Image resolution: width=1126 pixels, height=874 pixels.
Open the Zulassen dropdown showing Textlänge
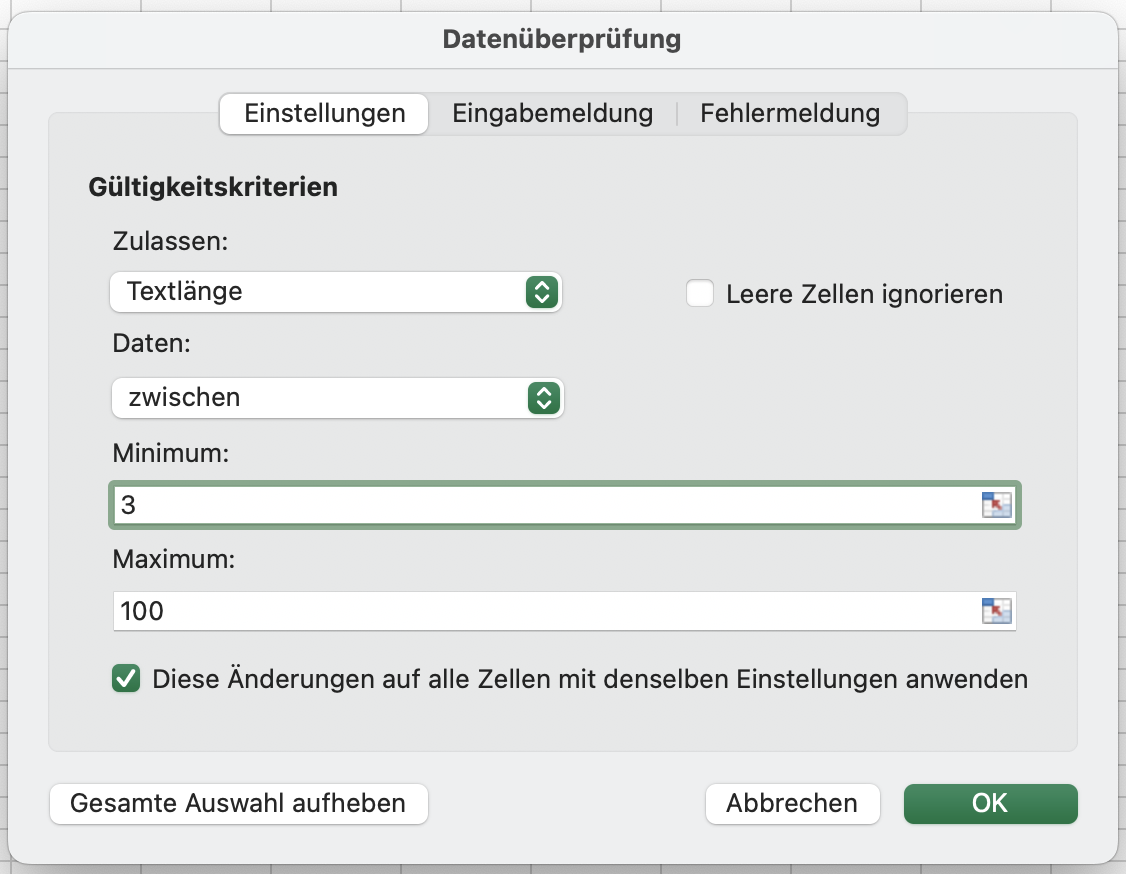click(320, 292)
